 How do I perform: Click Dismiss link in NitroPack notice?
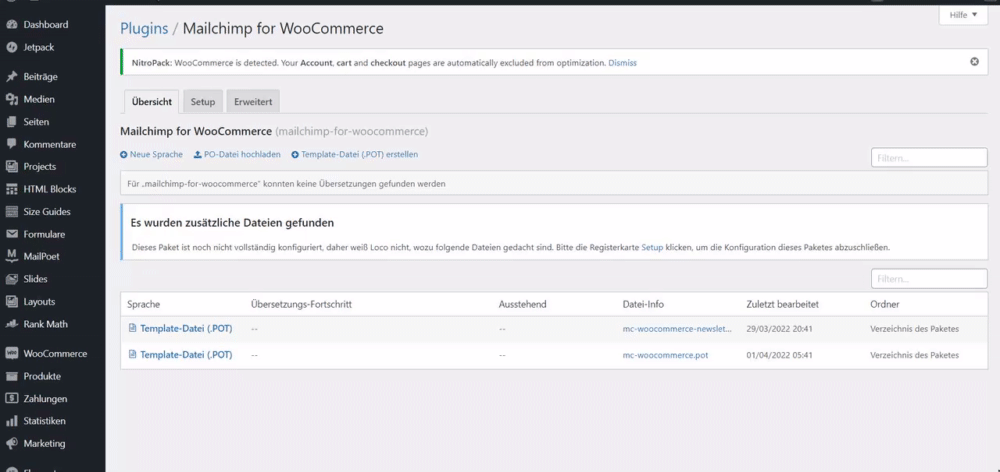[622, 63]
